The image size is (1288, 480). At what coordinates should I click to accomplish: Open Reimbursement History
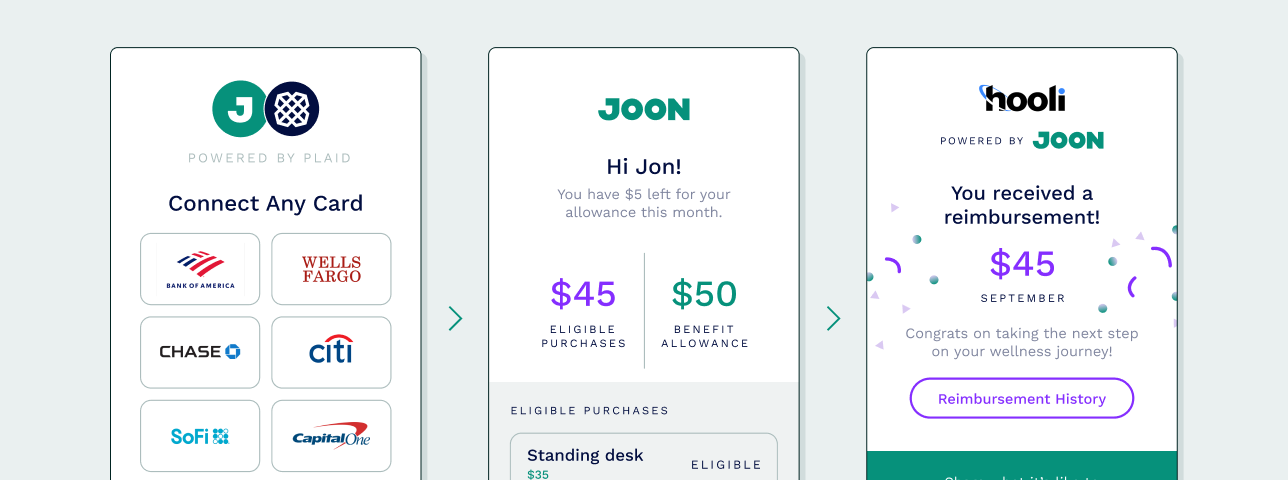1022,398
